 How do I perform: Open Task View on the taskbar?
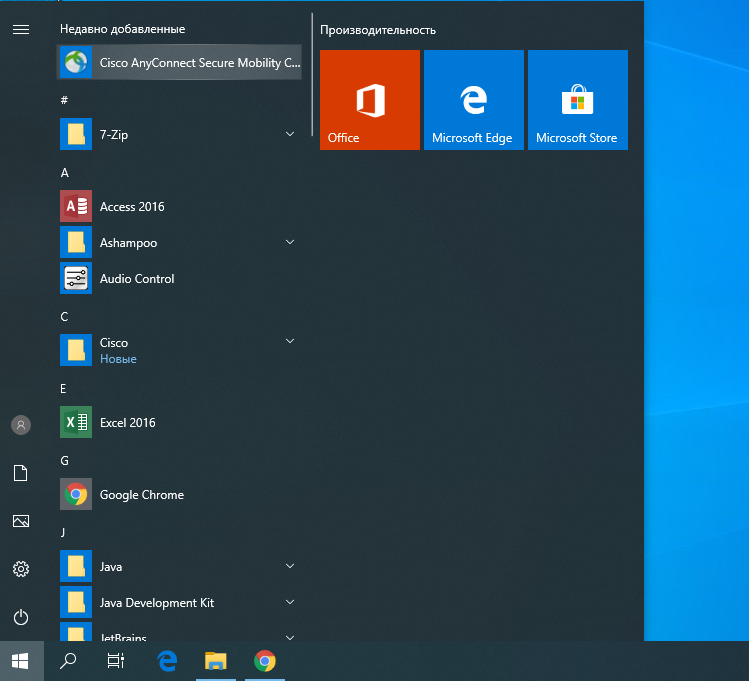tap(116, 661)
